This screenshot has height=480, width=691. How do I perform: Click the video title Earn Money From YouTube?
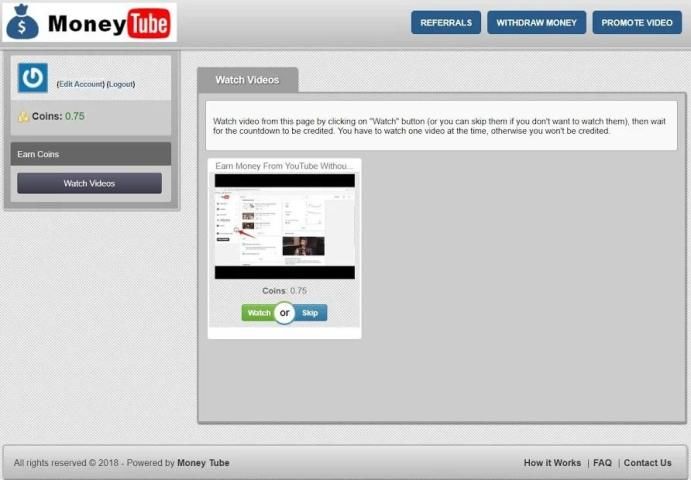[x=283, y=166]
